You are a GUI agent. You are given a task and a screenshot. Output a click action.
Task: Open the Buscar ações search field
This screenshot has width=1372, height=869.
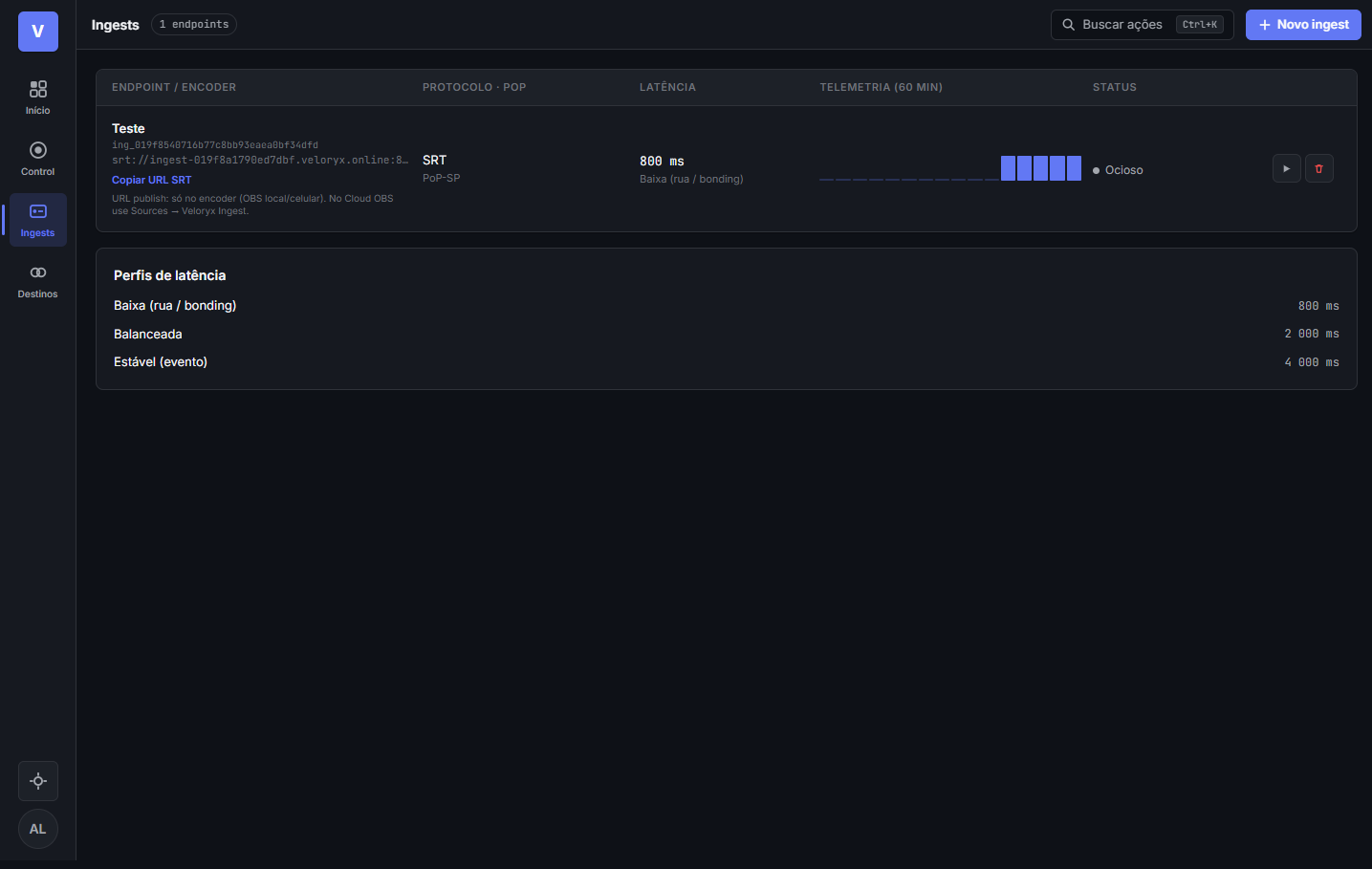click(1142, 25)
